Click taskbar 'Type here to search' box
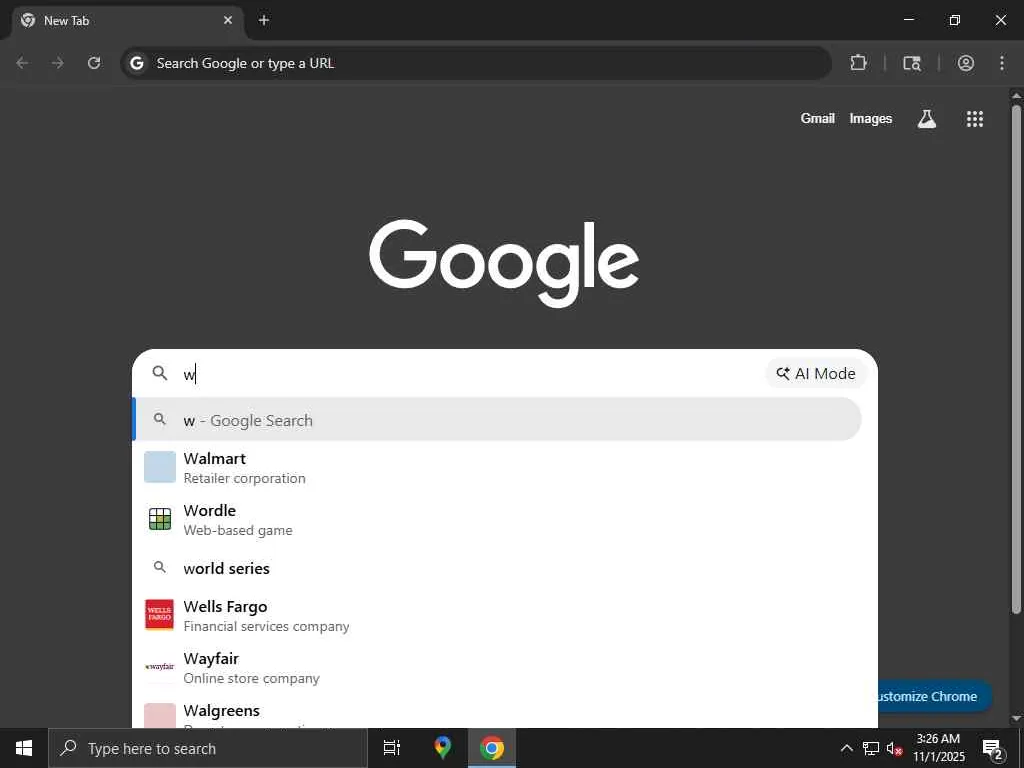Viewport: 1024px width, 768px height. coord(208,748)
